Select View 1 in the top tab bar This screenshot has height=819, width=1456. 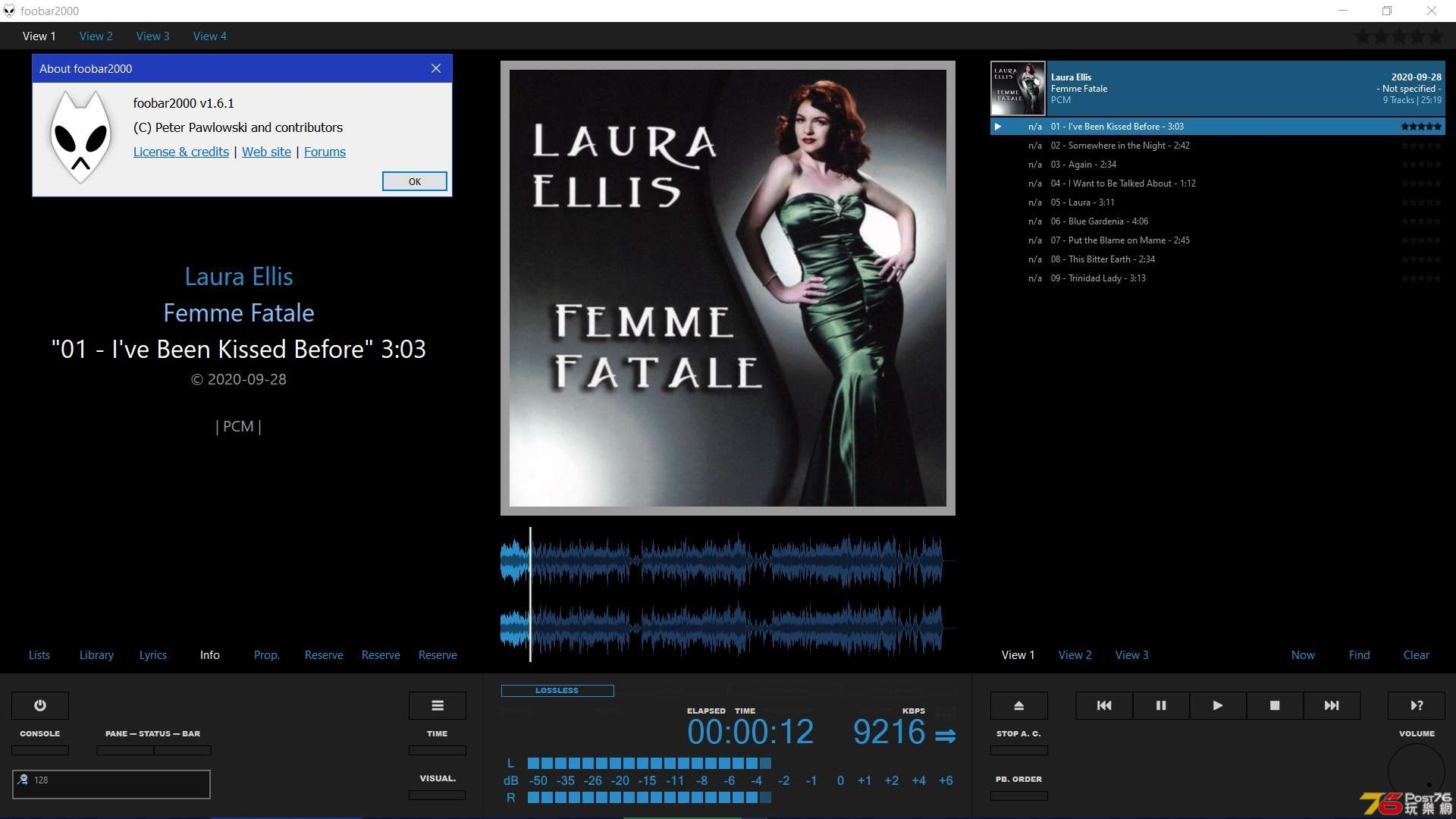coord(39,36)
